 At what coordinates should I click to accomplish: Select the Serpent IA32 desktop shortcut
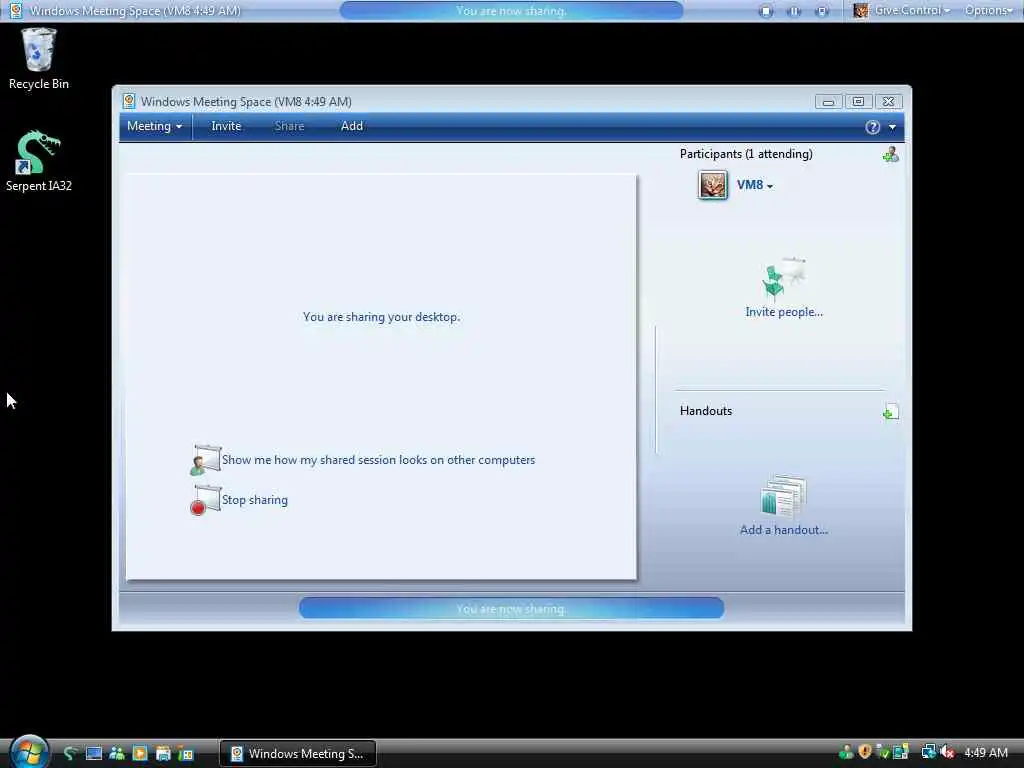click(x=39, y=161)
